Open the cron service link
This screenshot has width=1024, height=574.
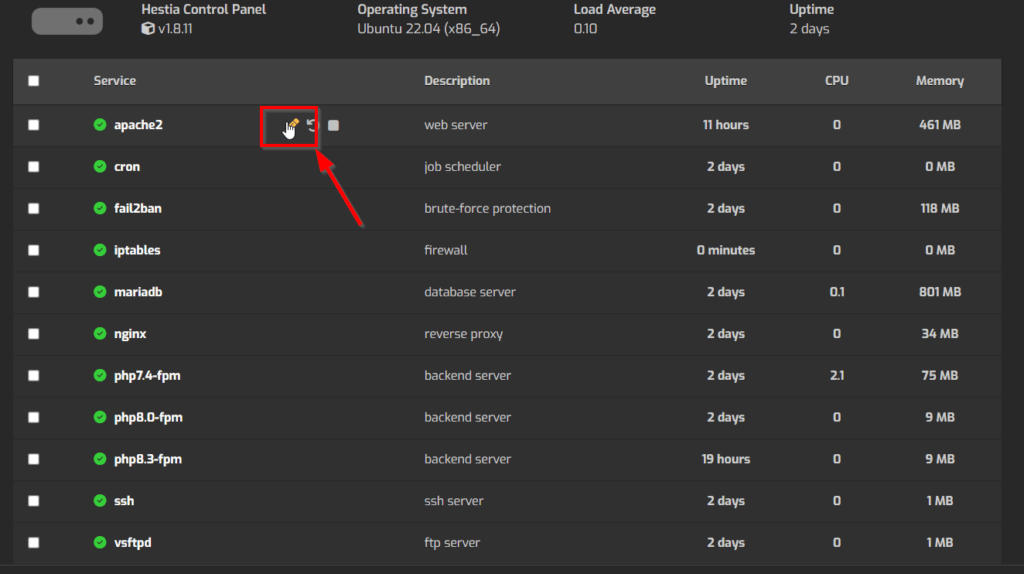coord(127,167)
